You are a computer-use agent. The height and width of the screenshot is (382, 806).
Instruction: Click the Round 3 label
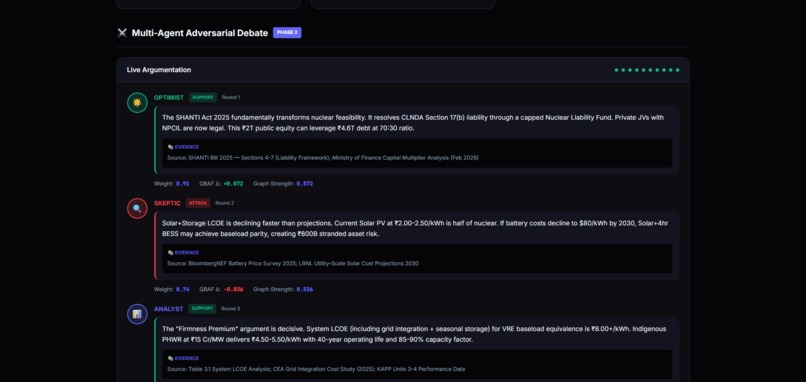[230, 308]
